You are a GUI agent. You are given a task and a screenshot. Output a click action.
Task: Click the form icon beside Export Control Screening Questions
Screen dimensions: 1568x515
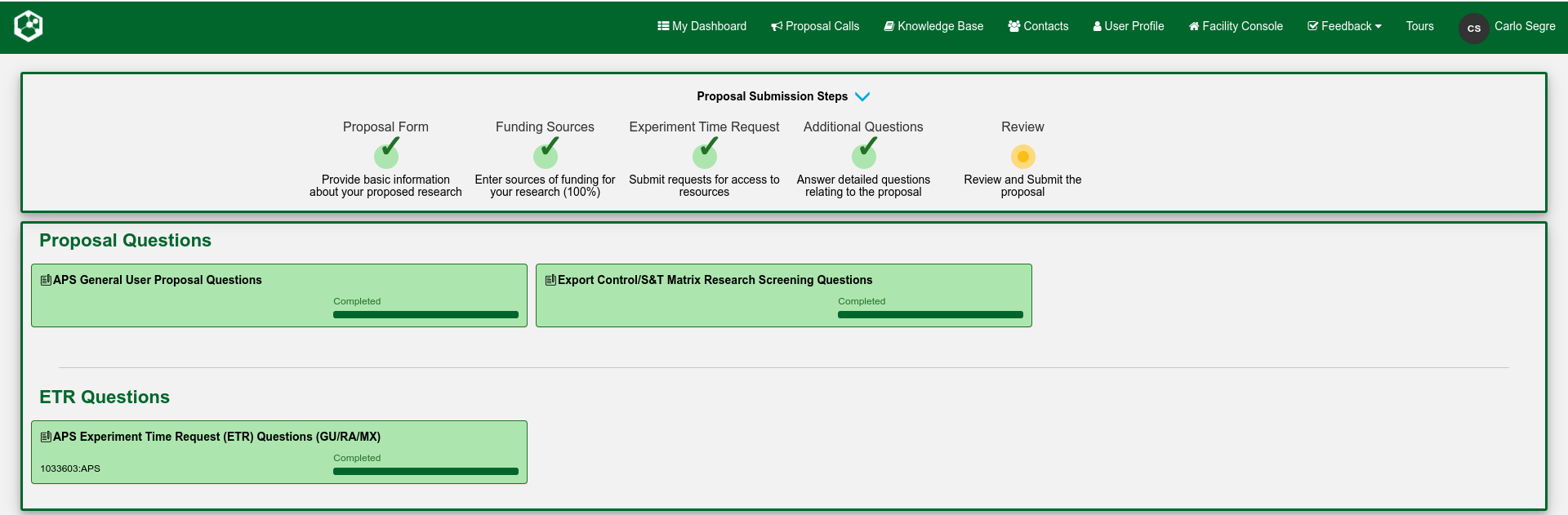tap(550, 280)
